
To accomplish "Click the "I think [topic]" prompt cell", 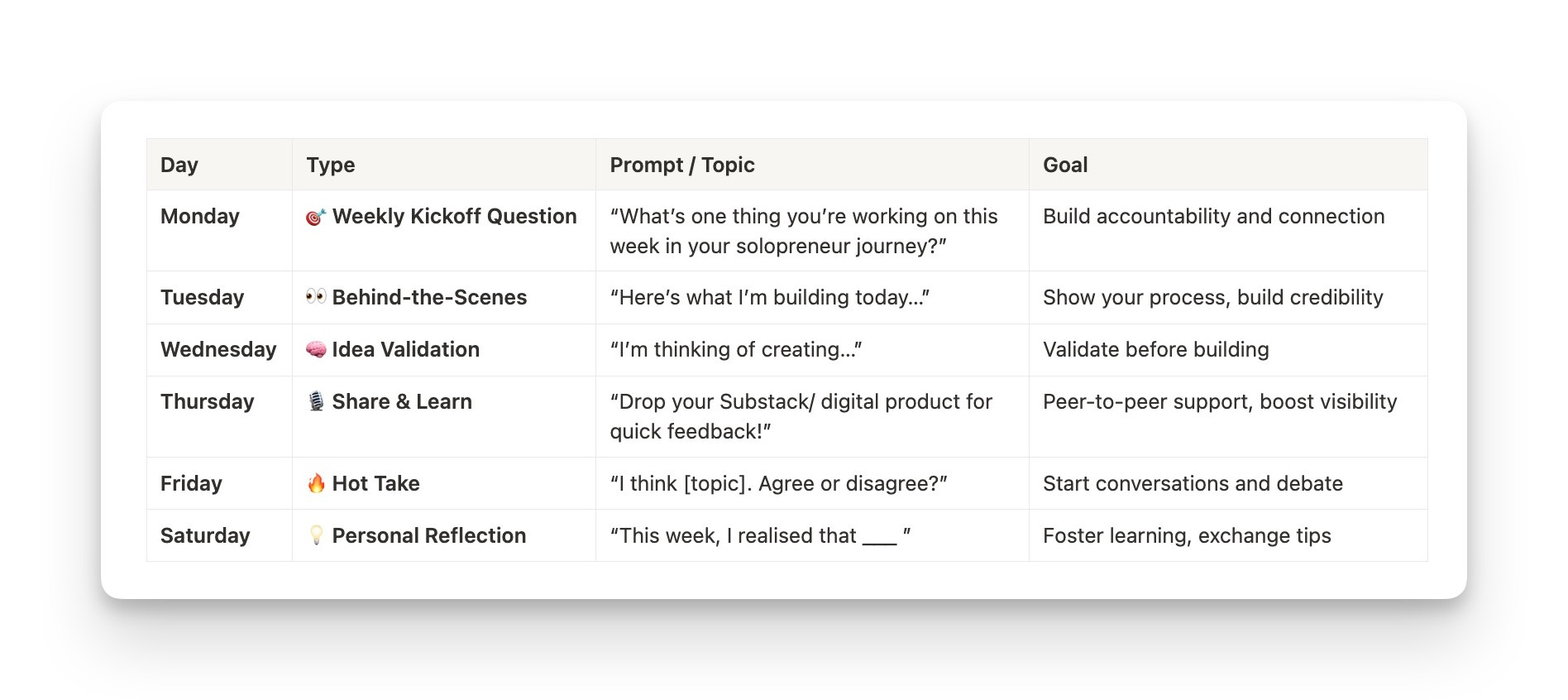I will [812, 483].
